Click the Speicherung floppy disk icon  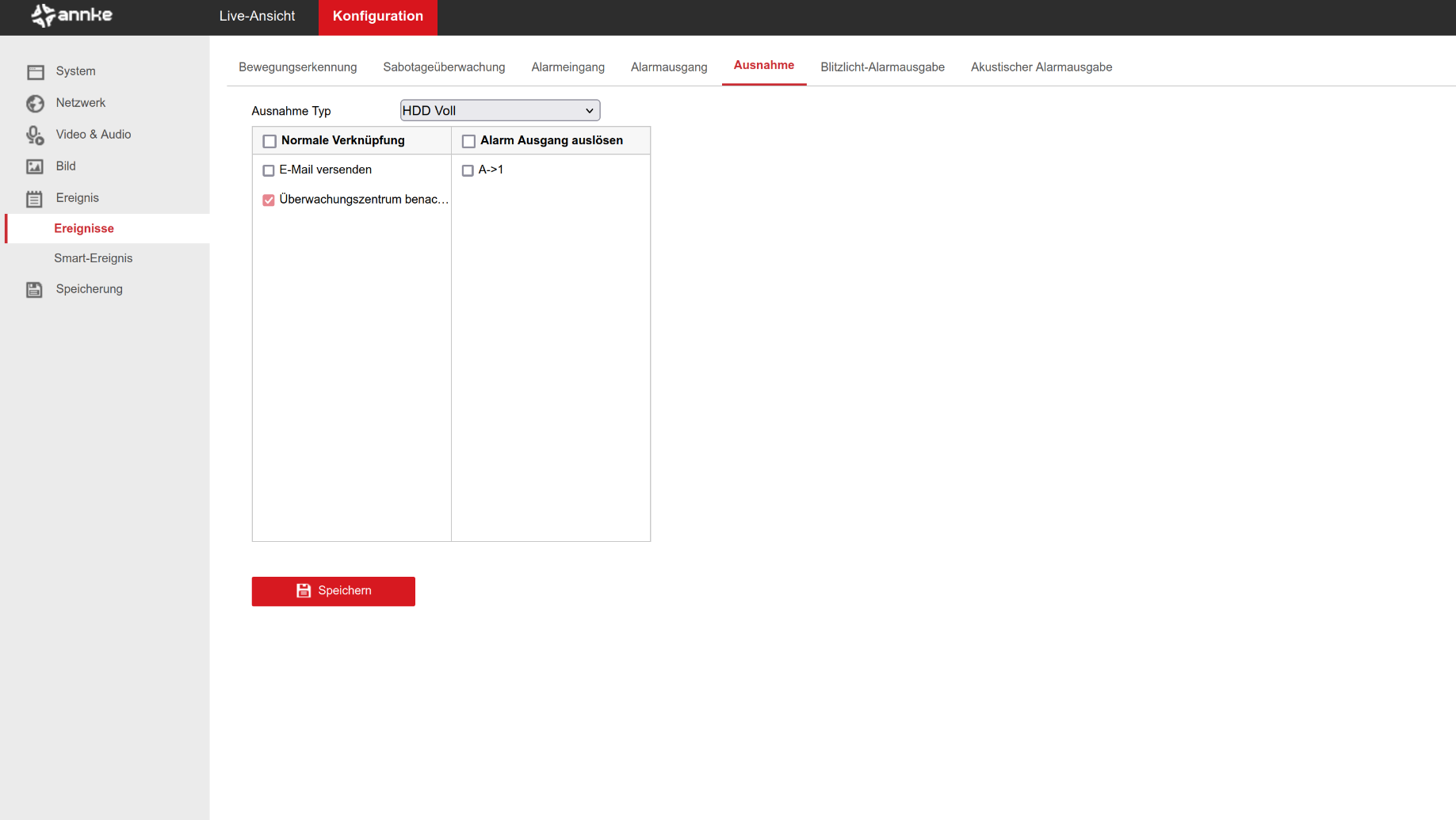pos(34,290)
